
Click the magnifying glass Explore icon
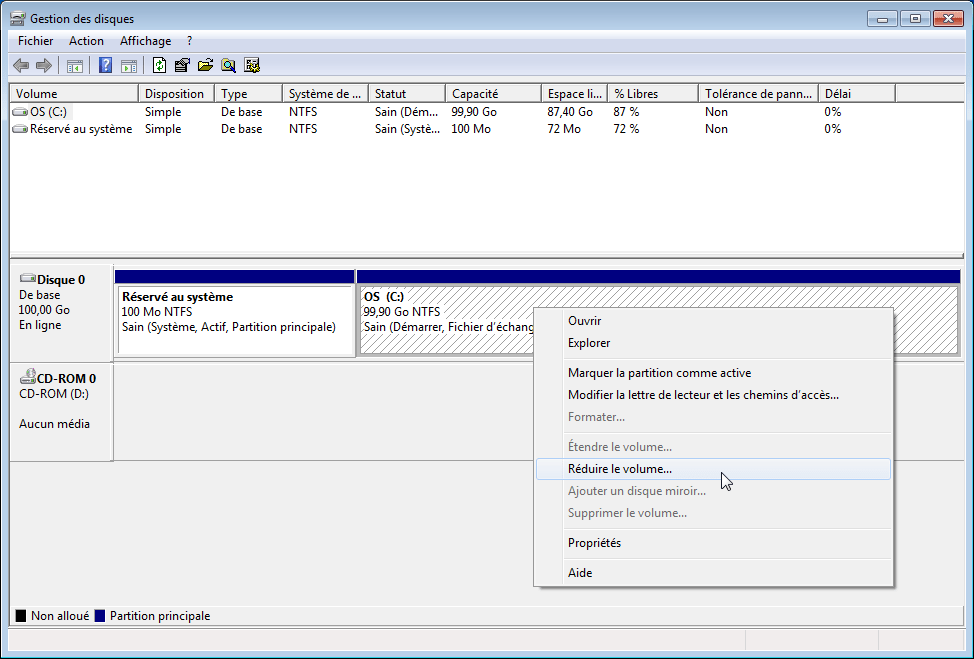pos(229,65)
